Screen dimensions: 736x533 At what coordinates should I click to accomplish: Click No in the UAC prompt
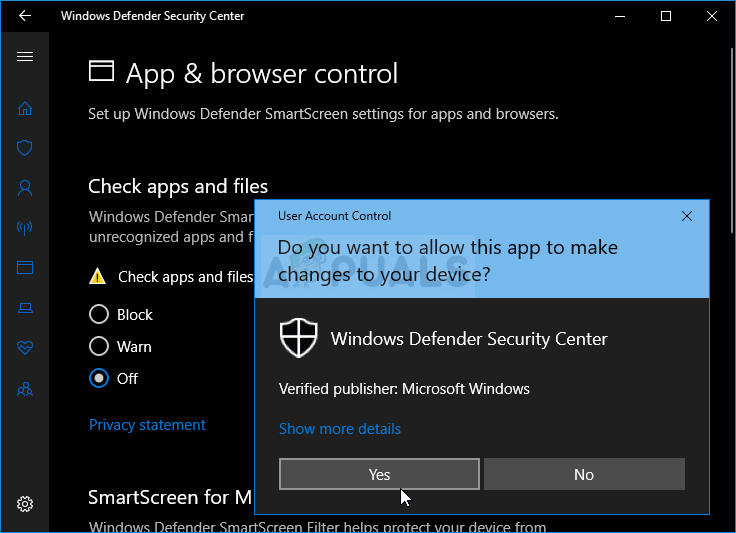pos(584,474)
